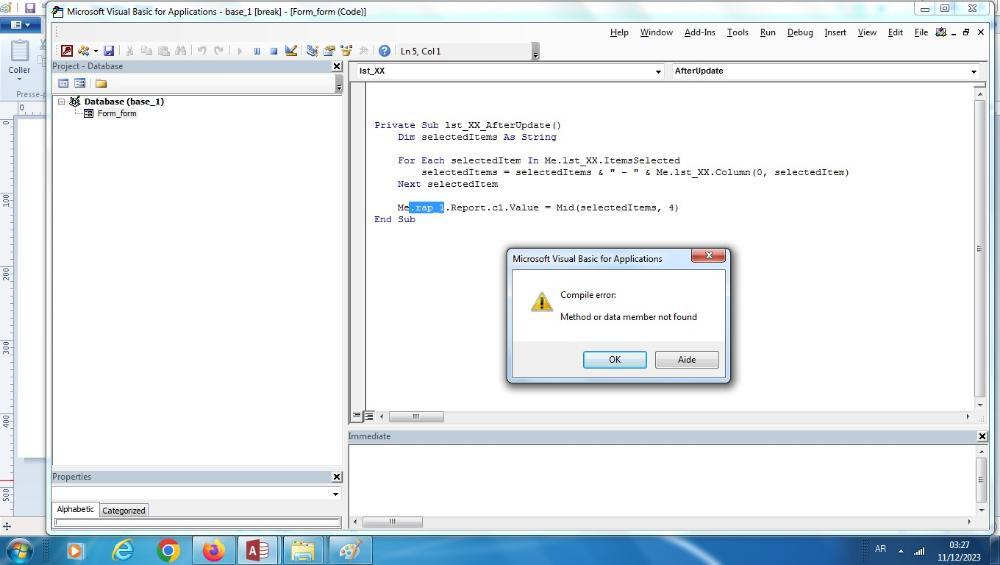1000x565 pixels.
Task: Collapse the Database (base_1) tree node
Action: point(61,101)
